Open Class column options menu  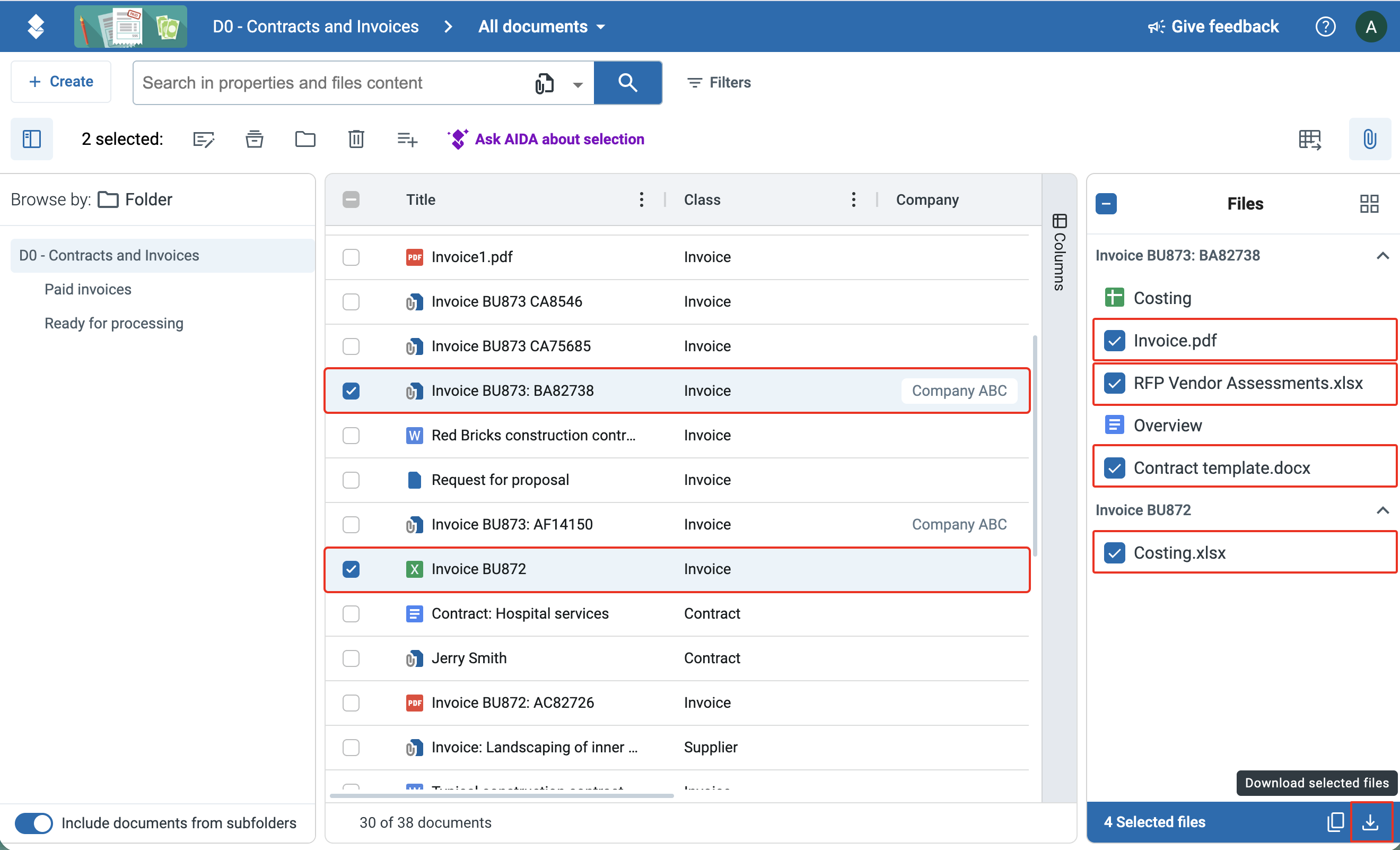pos(853,200)
